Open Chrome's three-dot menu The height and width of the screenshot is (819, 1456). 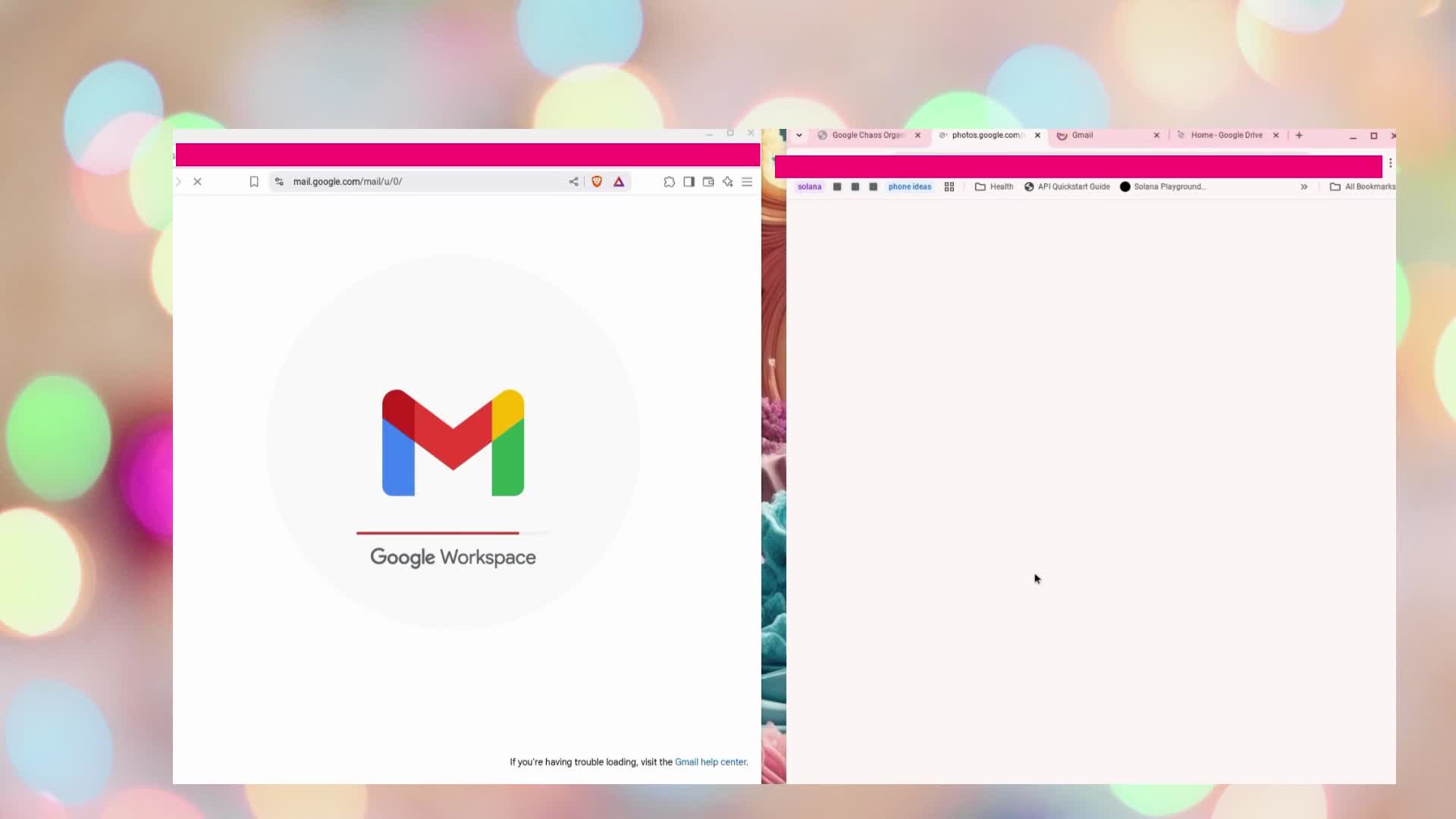(x=1390, y=163)
